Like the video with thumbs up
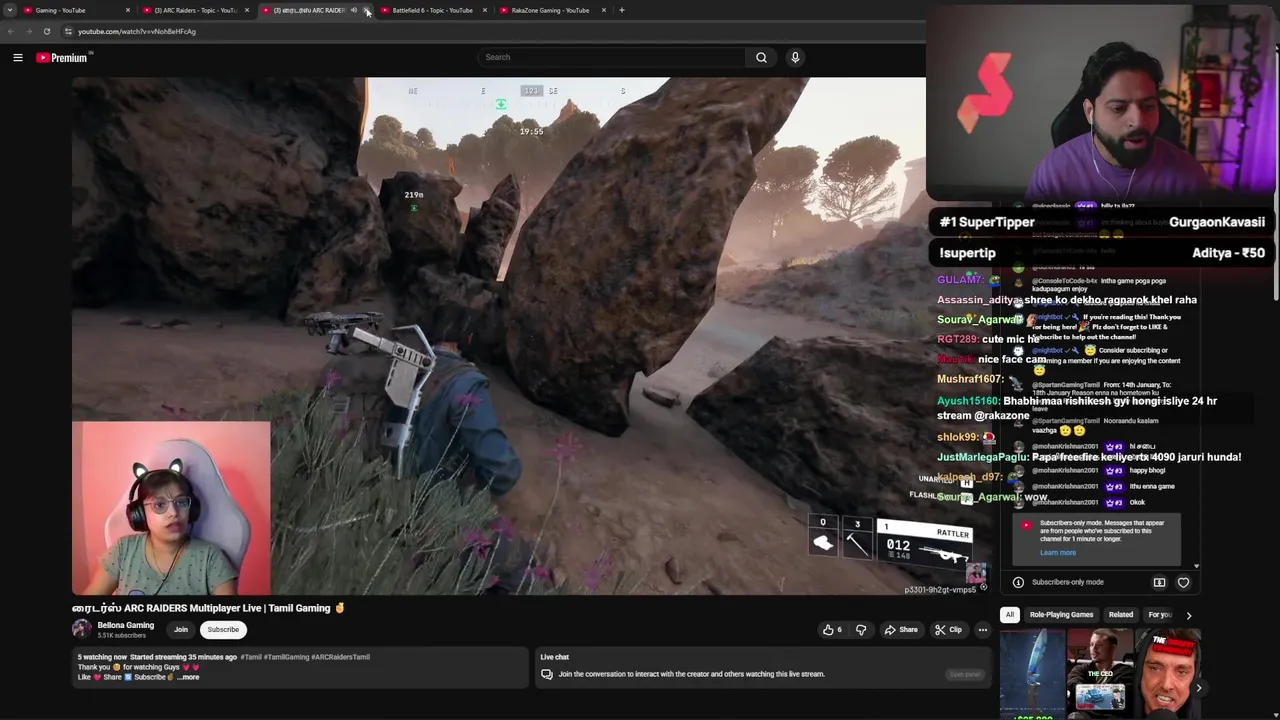The width and height of the screenshot is (1280, 720). 832,630
